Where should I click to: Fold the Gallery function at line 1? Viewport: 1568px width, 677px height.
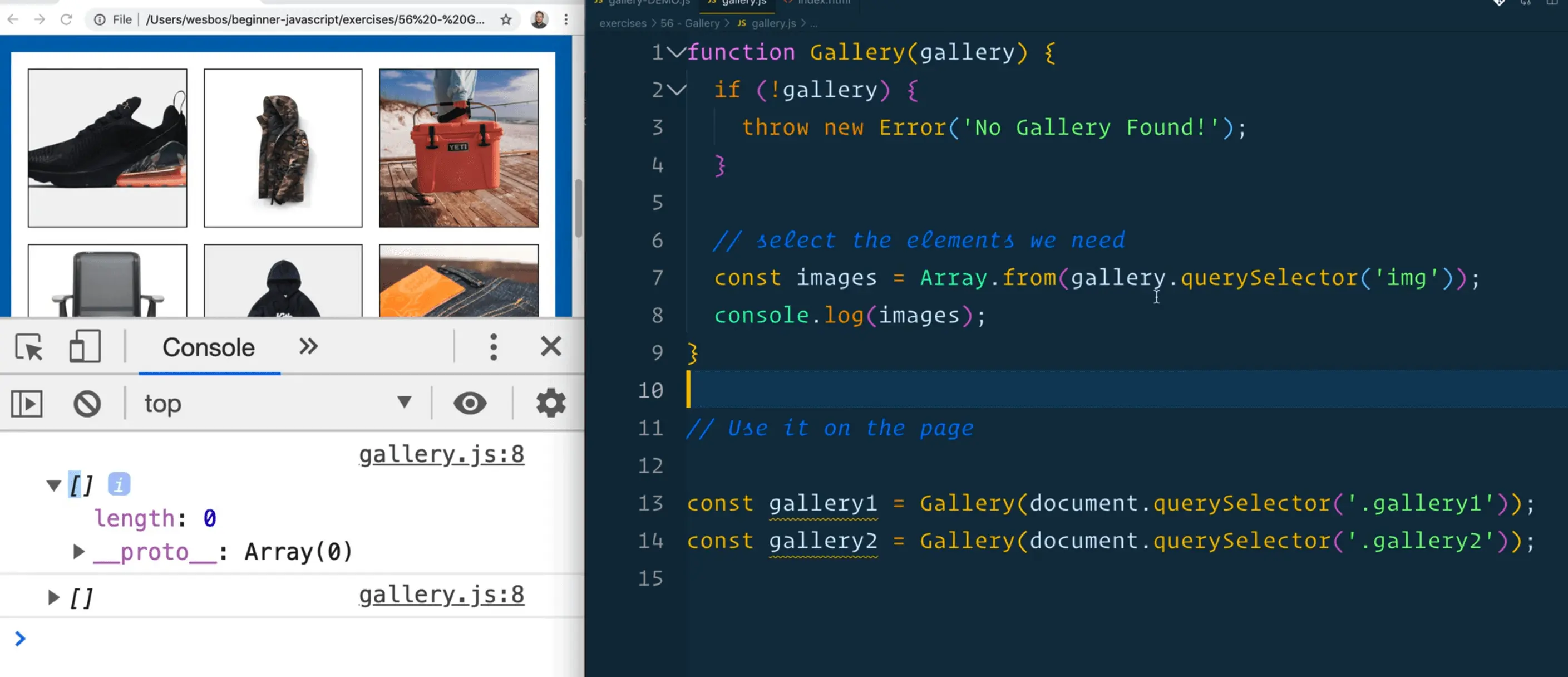tap(676, 52)
